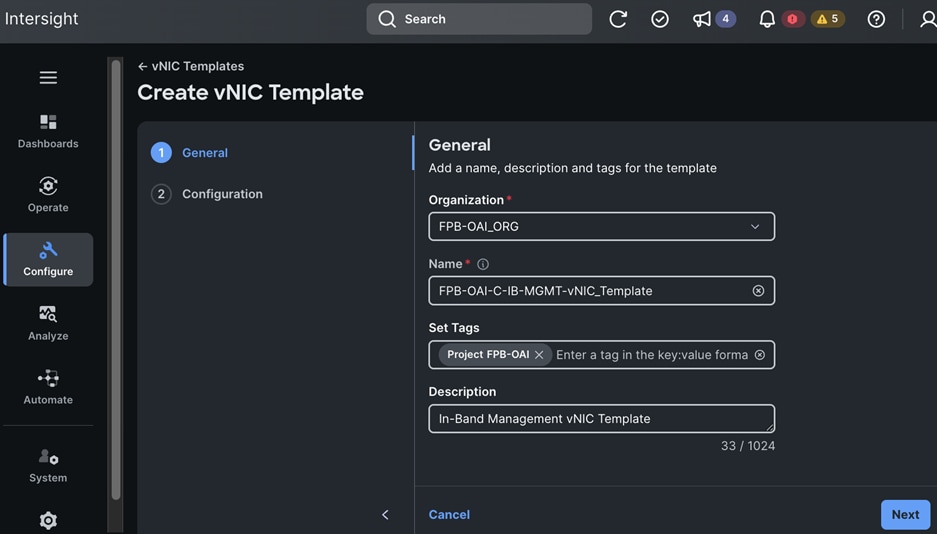Open the notifications bell

tap(767, 19)
